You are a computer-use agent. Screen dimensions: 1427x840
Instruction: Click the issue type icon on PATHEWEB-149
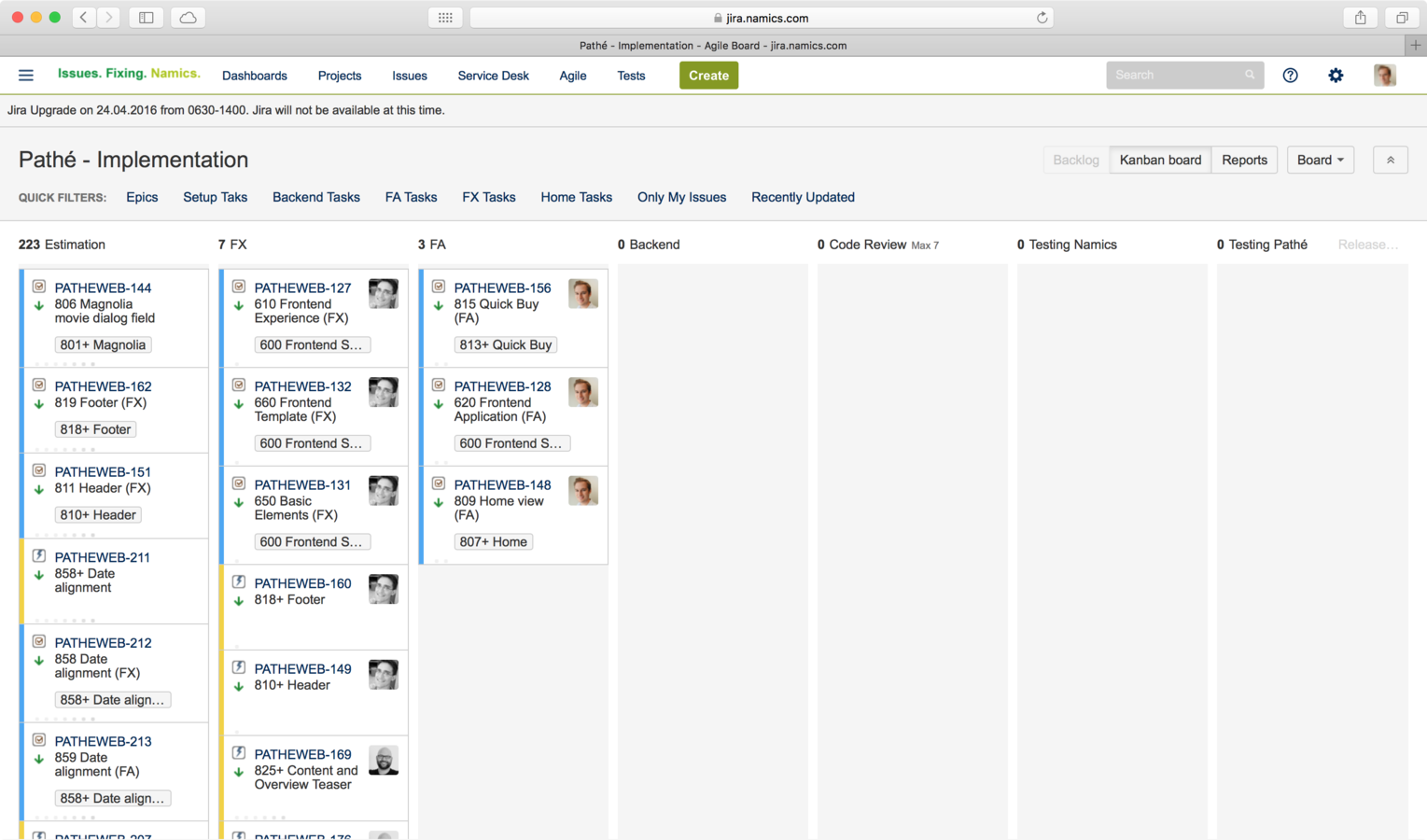click(x=239, y=667)
